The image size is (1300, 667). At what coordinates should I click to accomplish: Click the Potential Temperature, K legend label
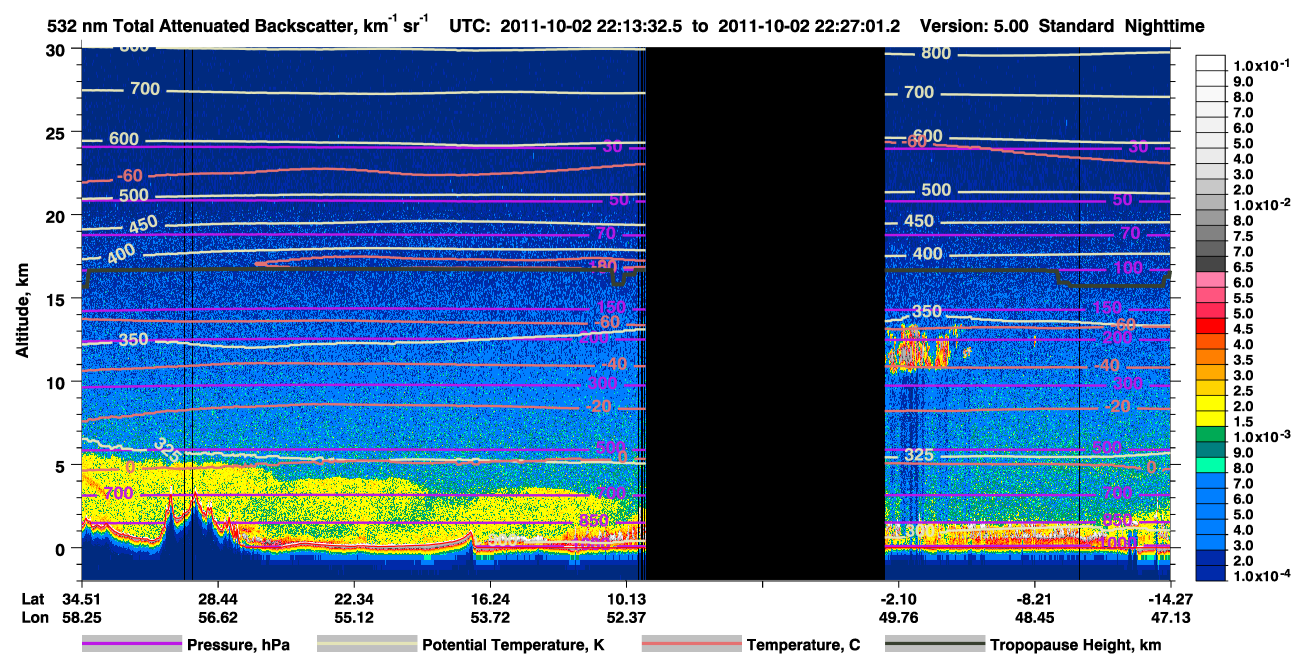[513, 645]
